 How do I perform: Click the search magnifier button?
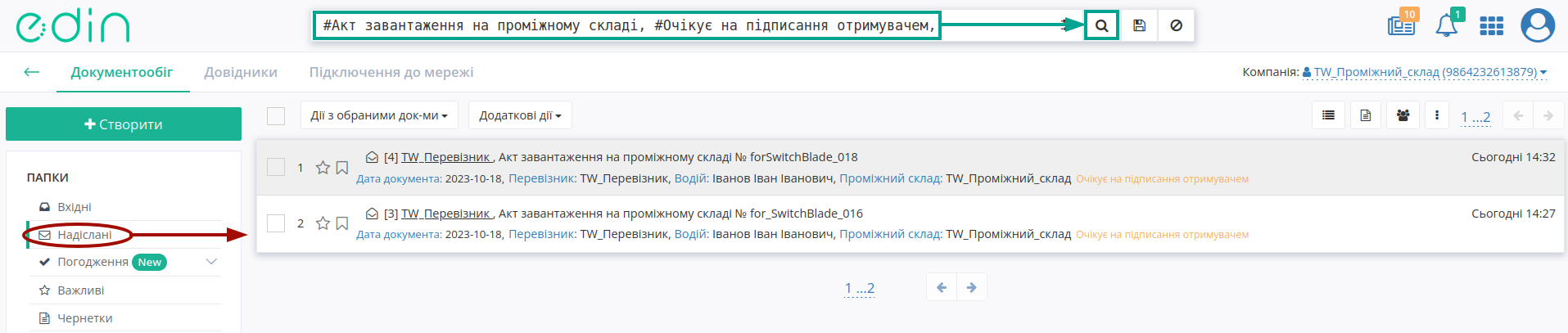[x=1101, y=25]
